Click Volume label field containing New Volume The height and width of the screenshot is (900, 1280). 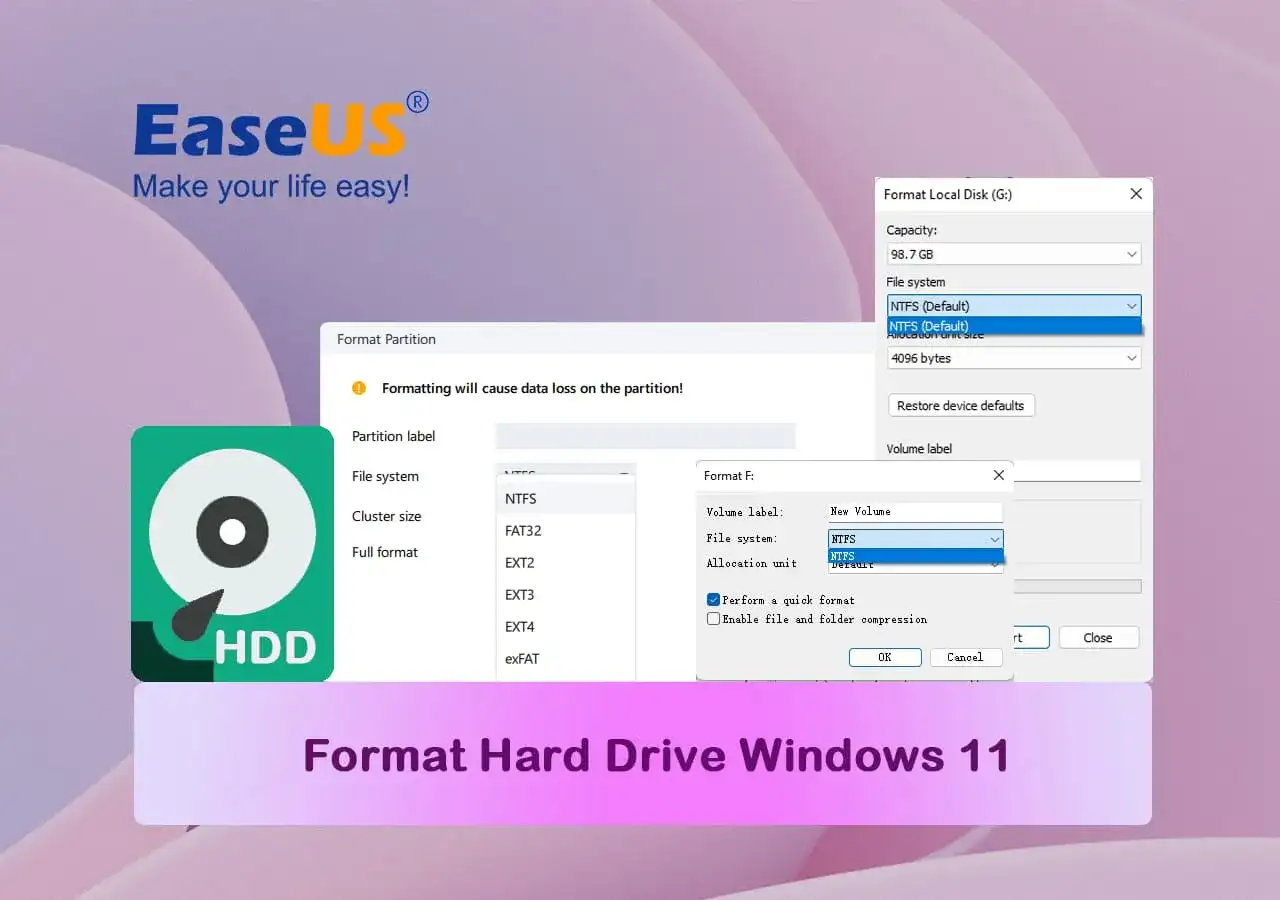coord(915,512)
